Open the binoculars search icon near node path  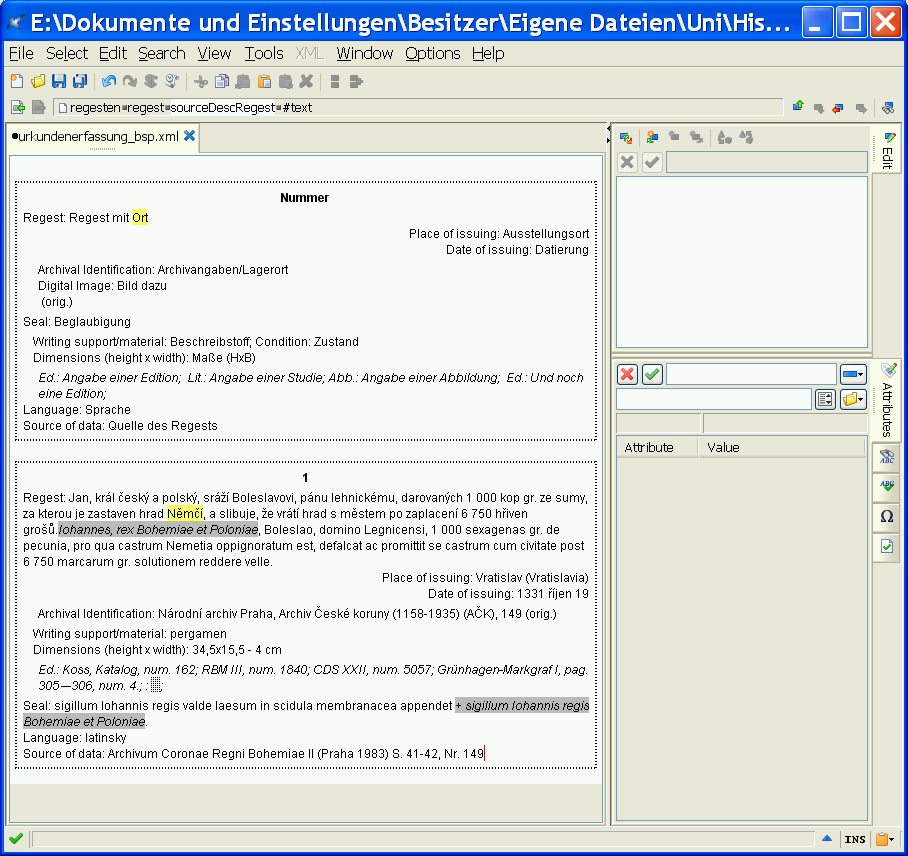click(888, 108)
